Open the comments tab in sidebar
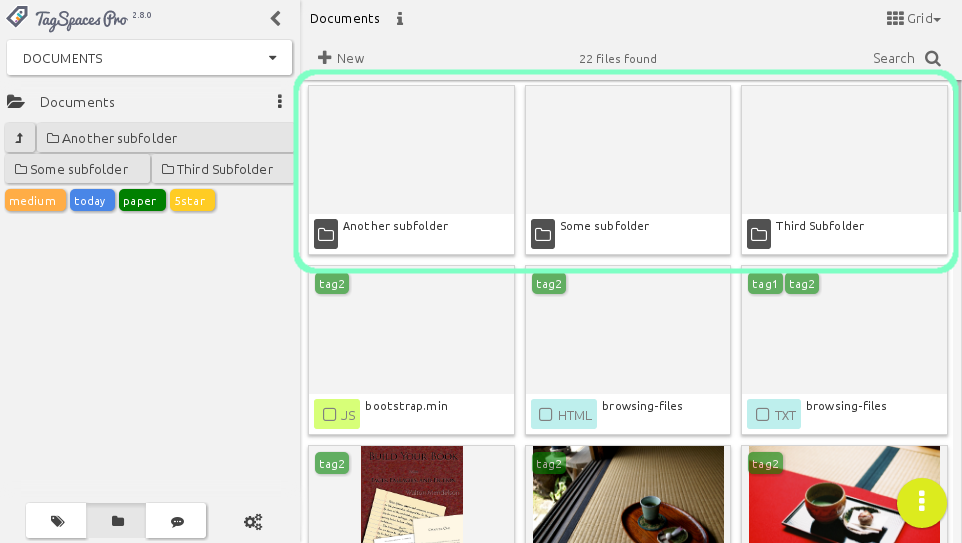 coord(177,521)
